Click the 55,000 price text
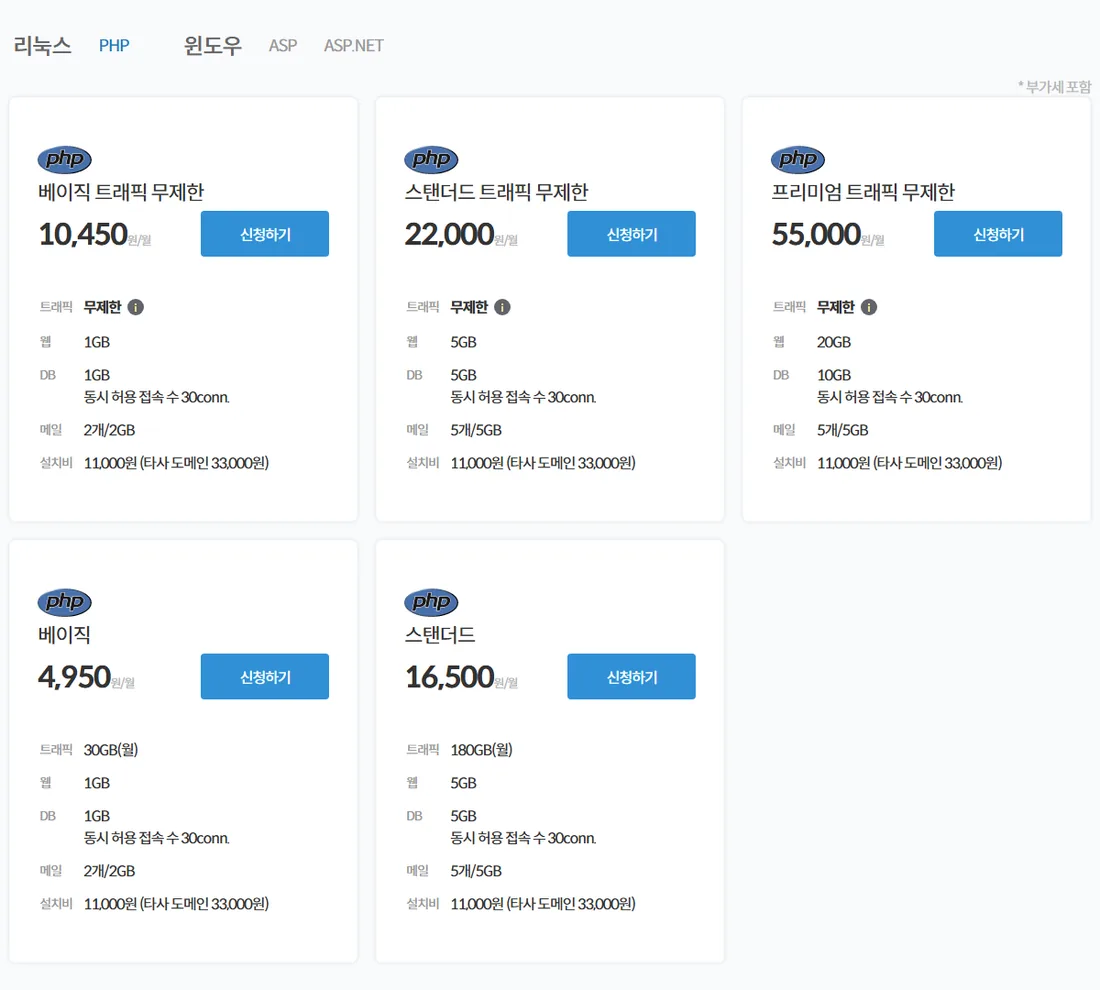 [x=816, y=234]
